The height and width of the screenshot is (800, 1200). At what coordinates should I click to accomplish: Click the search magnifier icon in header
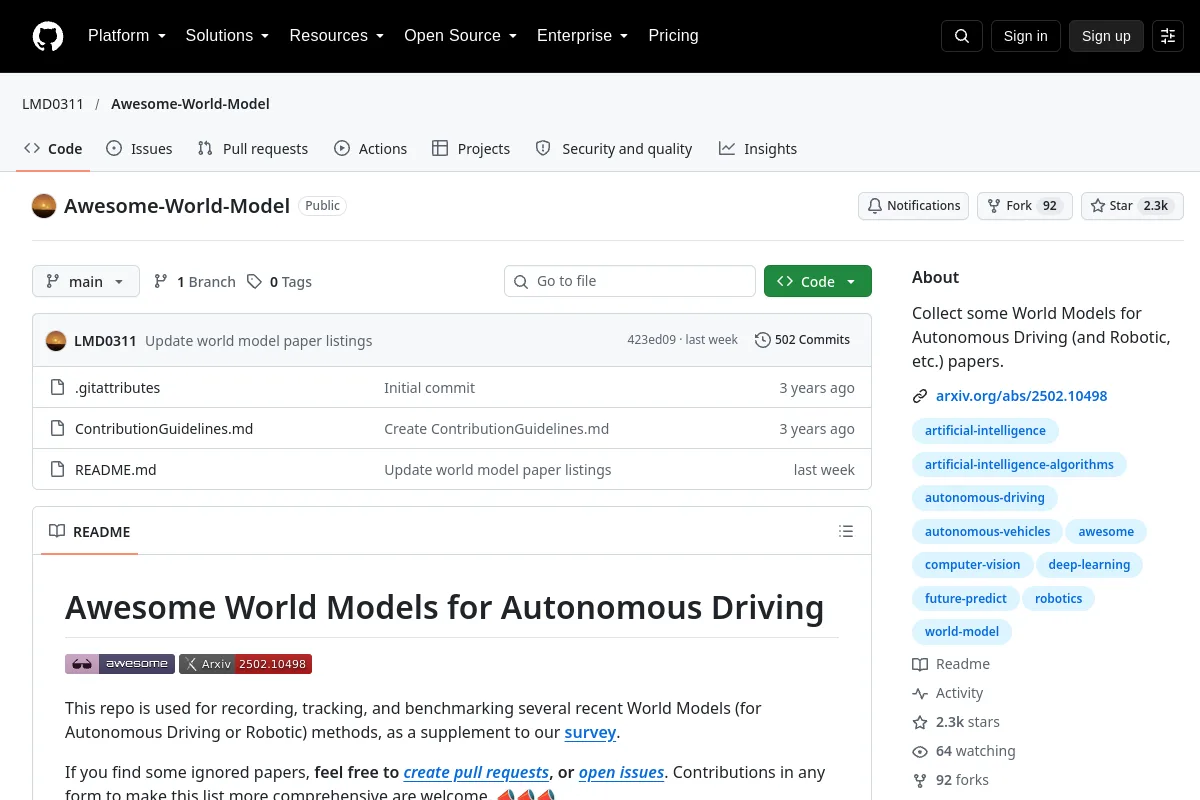[x=962, y=36]
